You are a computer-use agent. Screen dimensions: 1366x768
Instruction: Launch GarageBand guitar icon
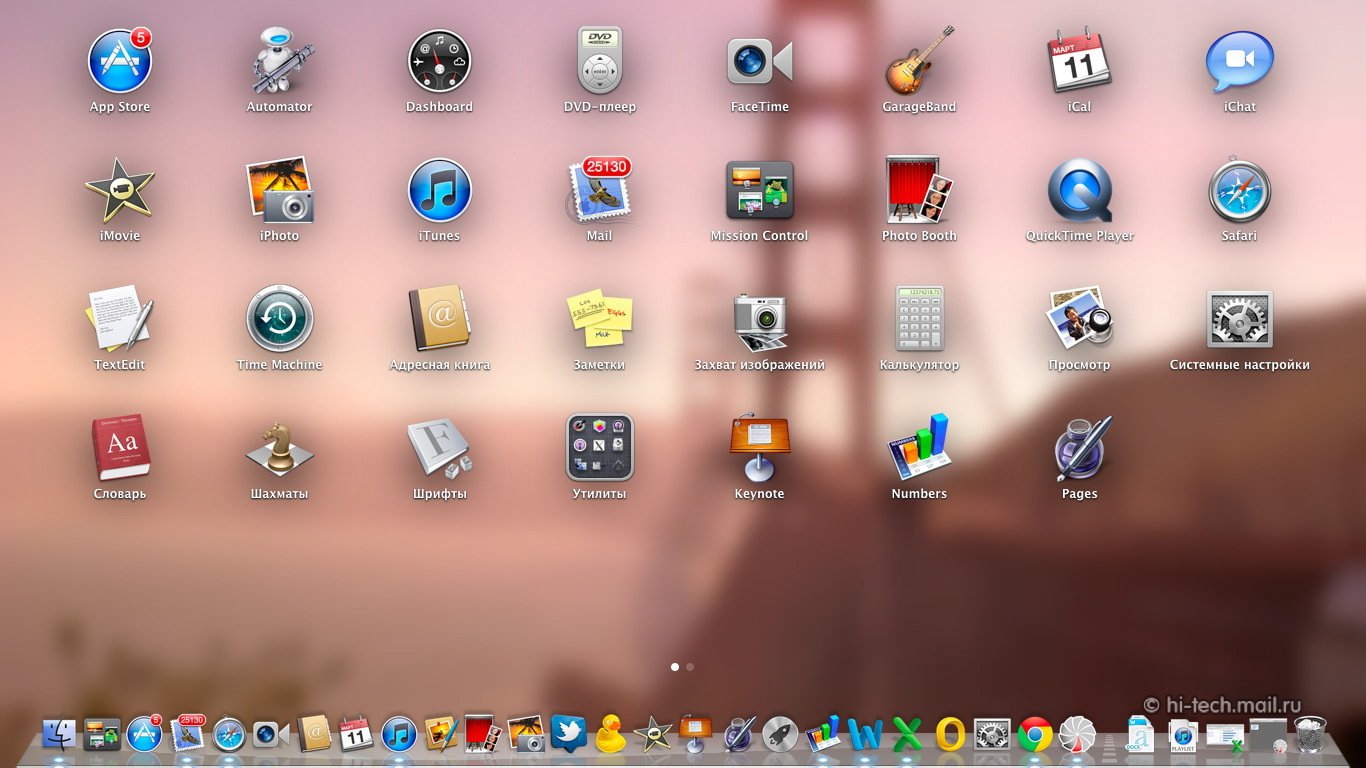920,61
